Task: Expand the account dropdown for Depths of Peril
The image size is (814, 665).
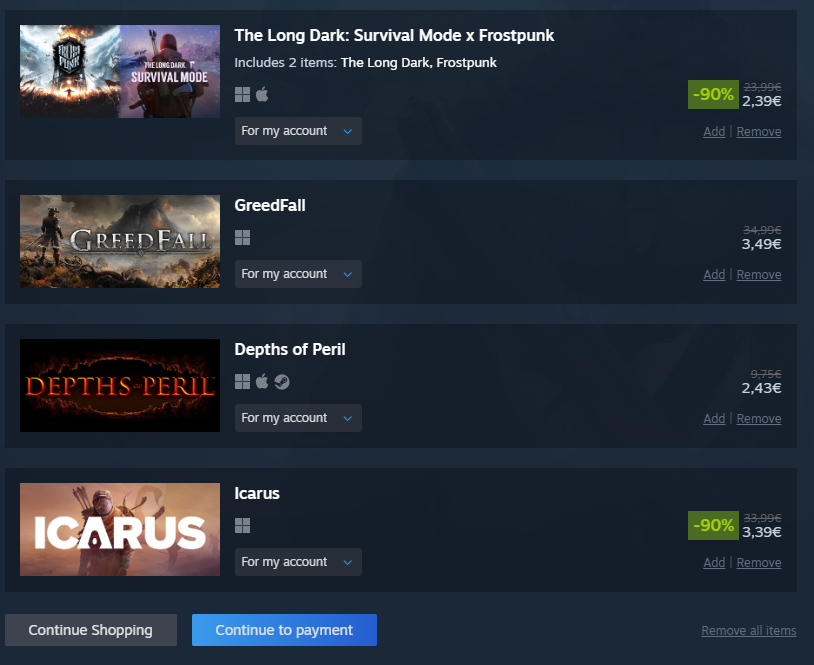Action: 298,418
